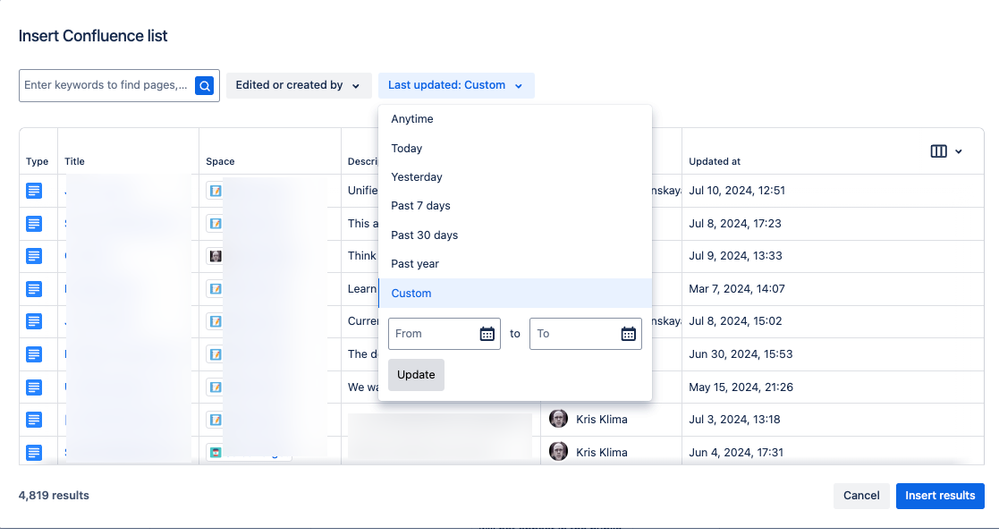Click Kris Klima name in Jul 3 row
Screen dimensions: 999x529
601,419
